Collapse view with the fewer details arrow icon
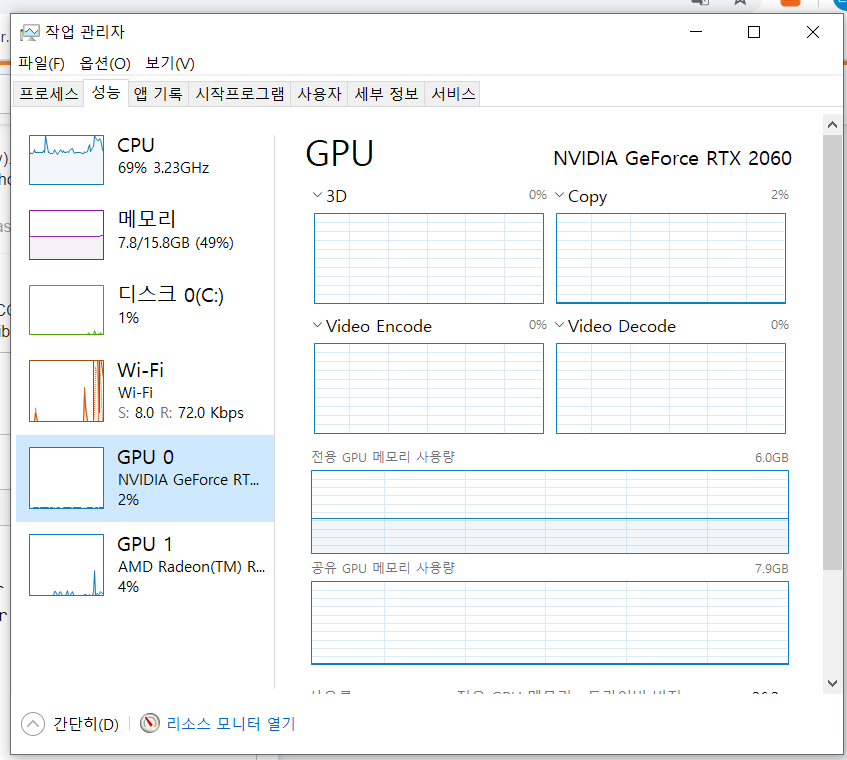 pos(32,723)
